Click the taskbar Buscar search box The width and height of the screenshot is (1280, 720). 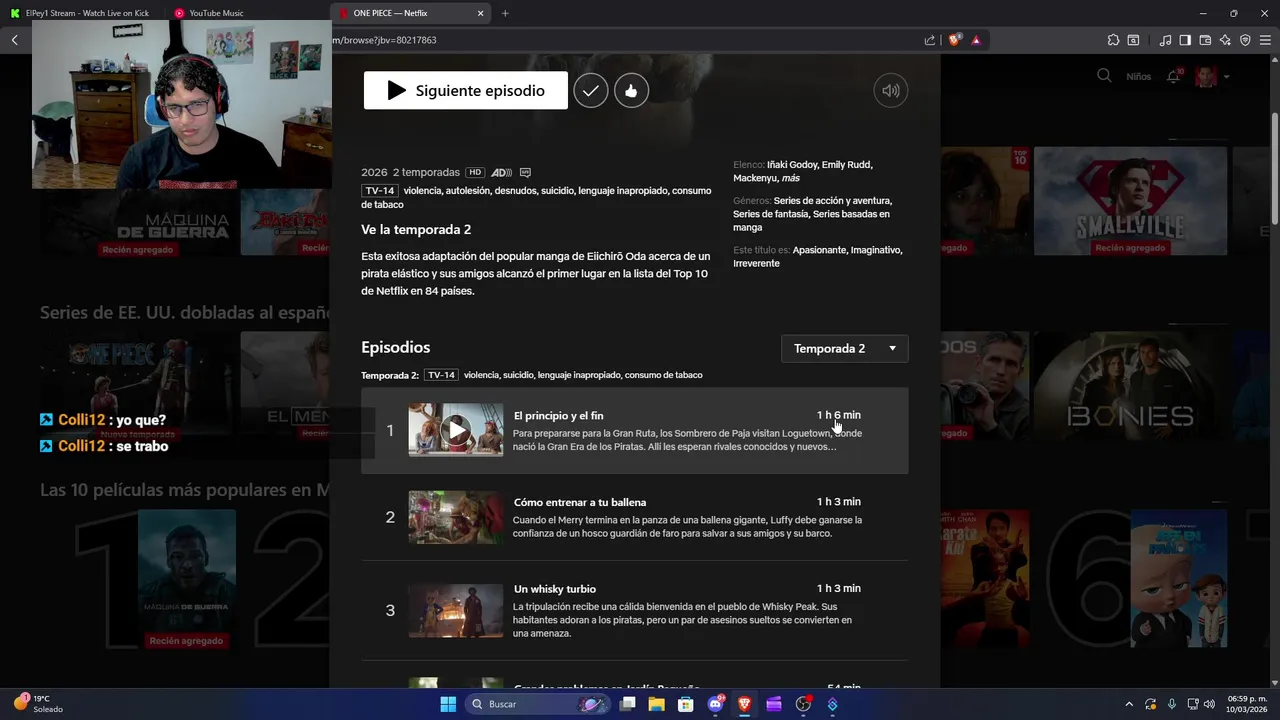[540, 704]
